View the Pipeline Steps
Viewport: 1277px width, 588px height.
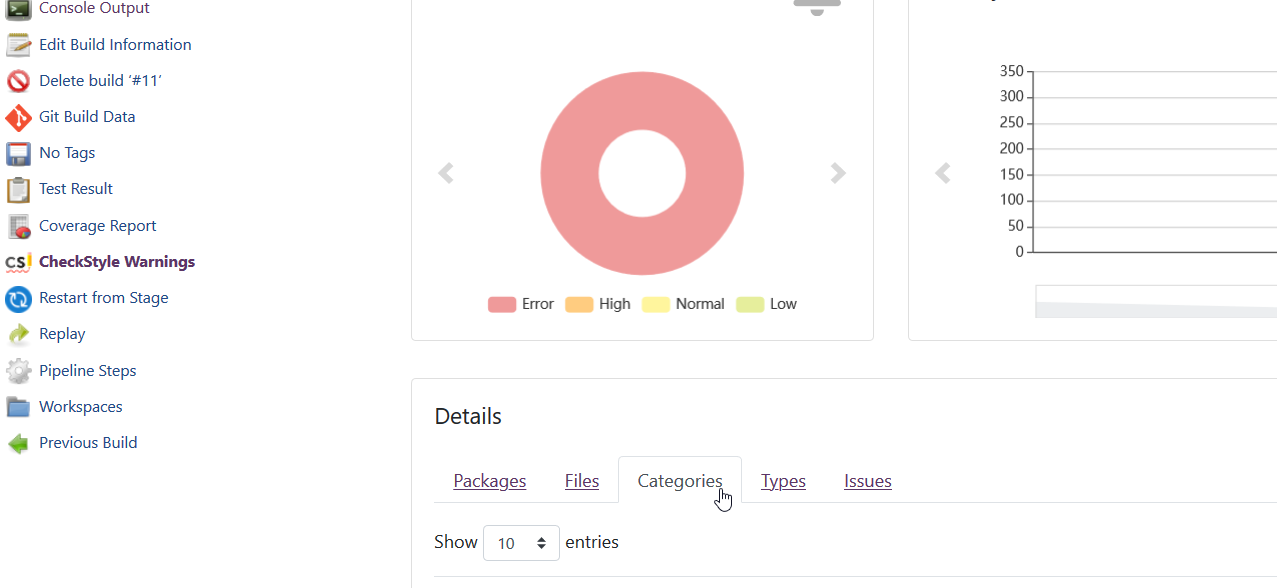(87, 370)
